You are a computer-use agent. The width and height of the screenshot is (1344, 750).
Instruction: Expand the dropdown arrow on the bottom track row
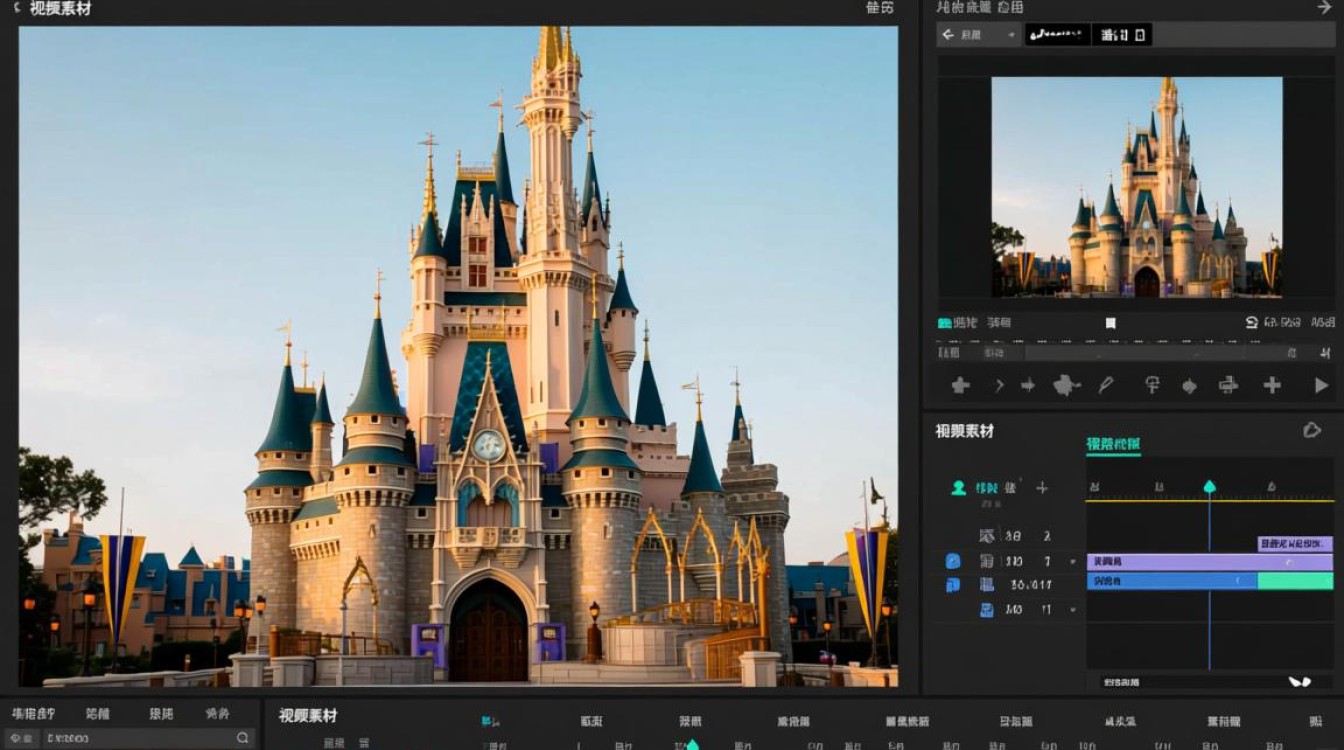tap(1073, 609)
